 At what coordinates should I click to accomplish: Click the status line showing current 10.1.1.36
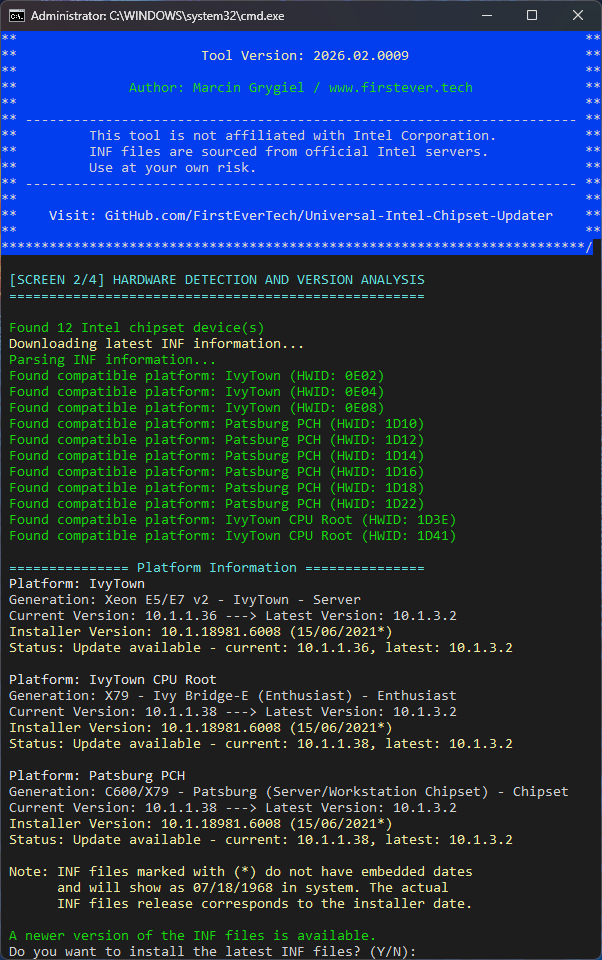[260, 648]
